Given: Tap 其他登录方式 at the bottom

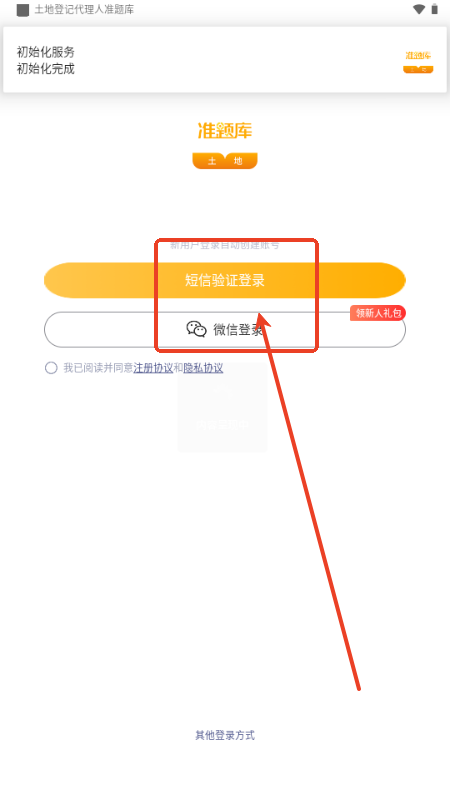Looking at the screenshot, I should point(225,735).
